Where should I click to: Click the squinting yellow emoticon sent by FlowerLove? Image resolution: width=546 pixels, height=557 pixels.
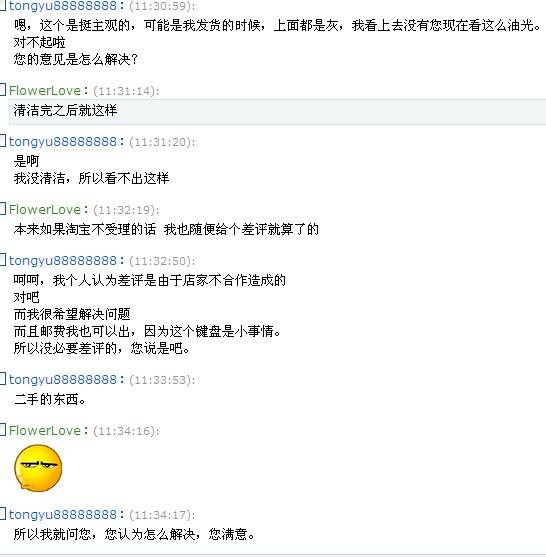point(38,468)
